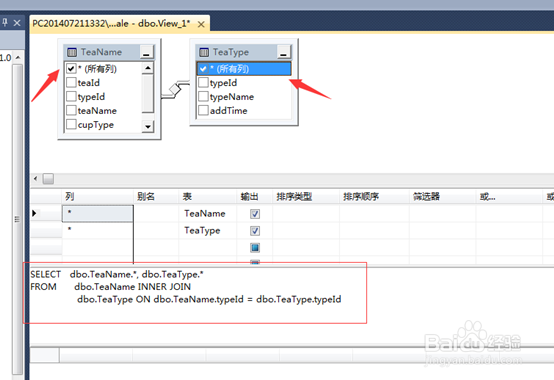Screen dimensions: 554x380
Task: Click the 或... column header
Action: (509, 196)
